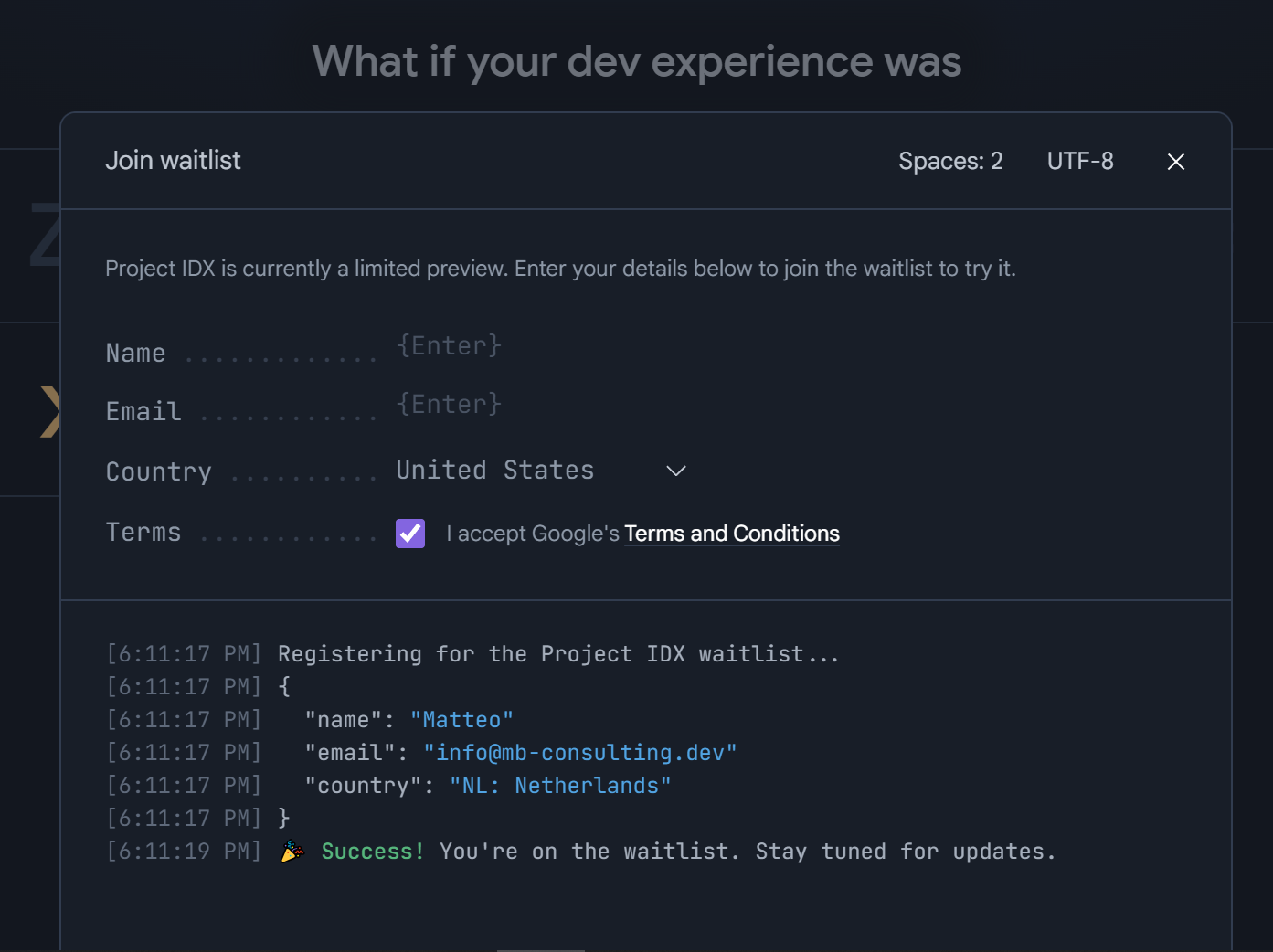The width and height of the screenshot is (1273, 952).
Task: Click the [6:11:19 PM] timestamp
Action: (x=184, y=852)
